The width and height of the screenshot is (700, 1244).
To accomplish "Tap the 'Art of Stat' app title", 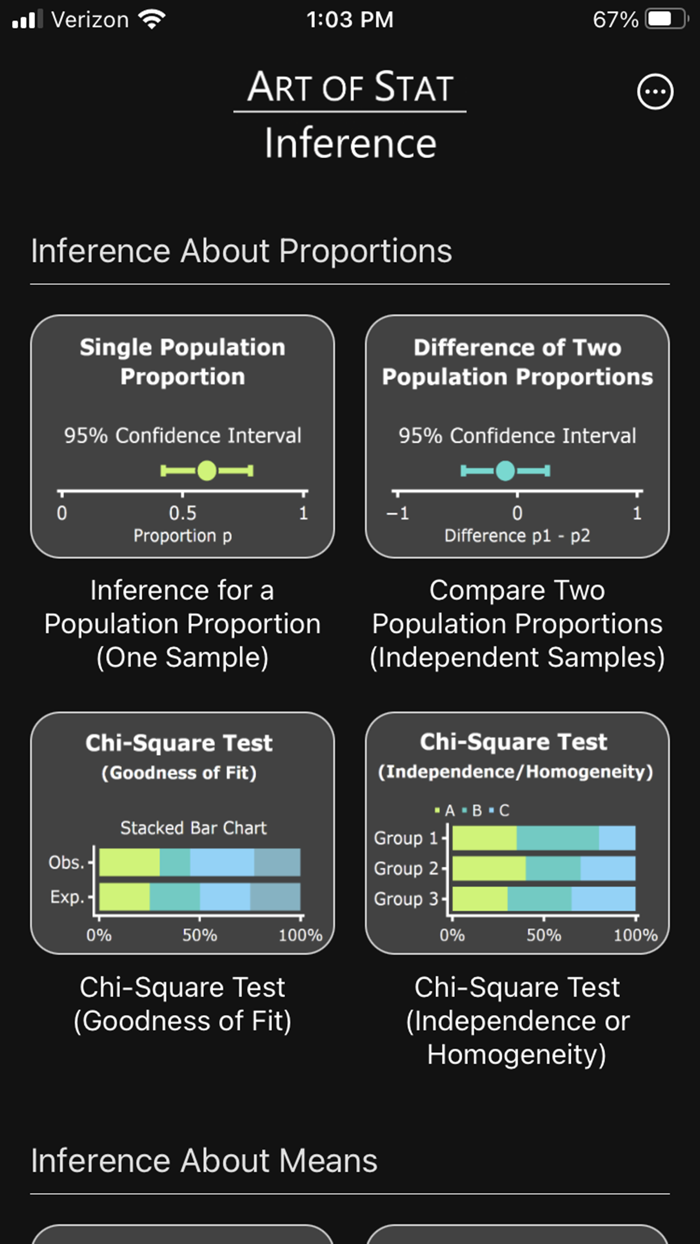I will [349, 88].
